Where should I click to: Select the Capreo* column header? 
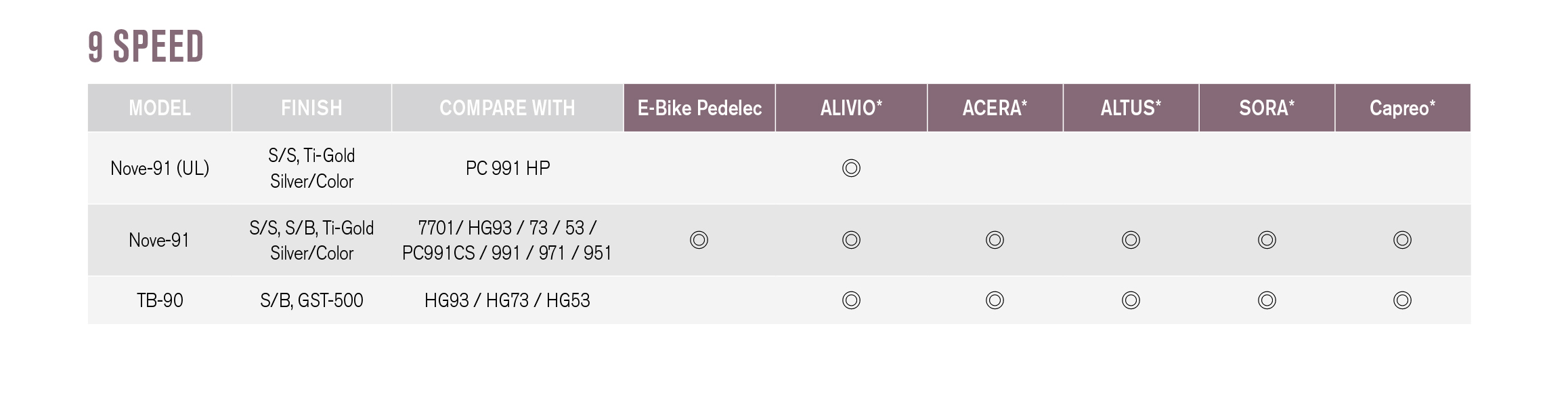pos(1402,108)
